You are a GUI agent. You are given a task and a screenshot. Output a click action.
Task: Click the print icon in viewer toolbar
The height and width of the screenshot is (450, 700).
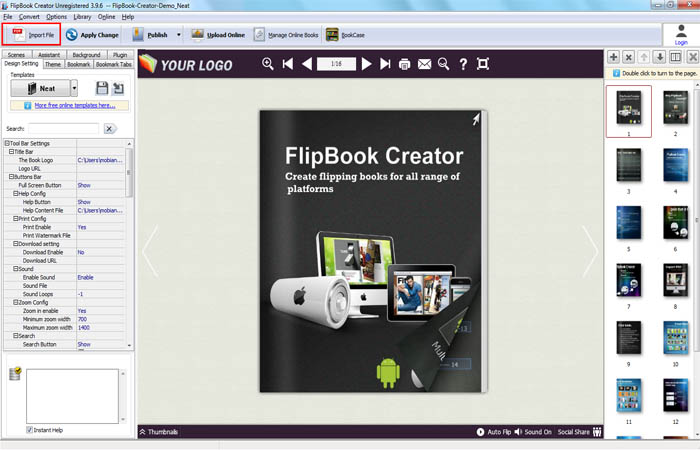404,64
